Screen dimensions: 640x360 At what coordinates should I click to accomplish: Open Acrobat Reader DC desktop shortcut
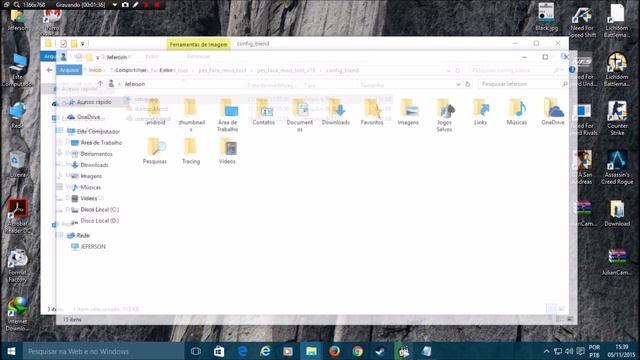pos(18,216)
